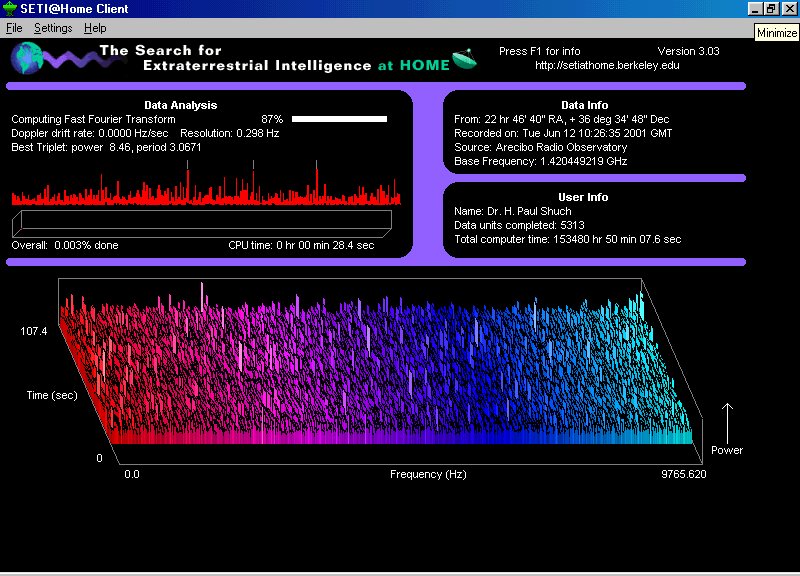
Task: Click 'Recorded on: Tue Jun 12' line
Action: point(563,133)
